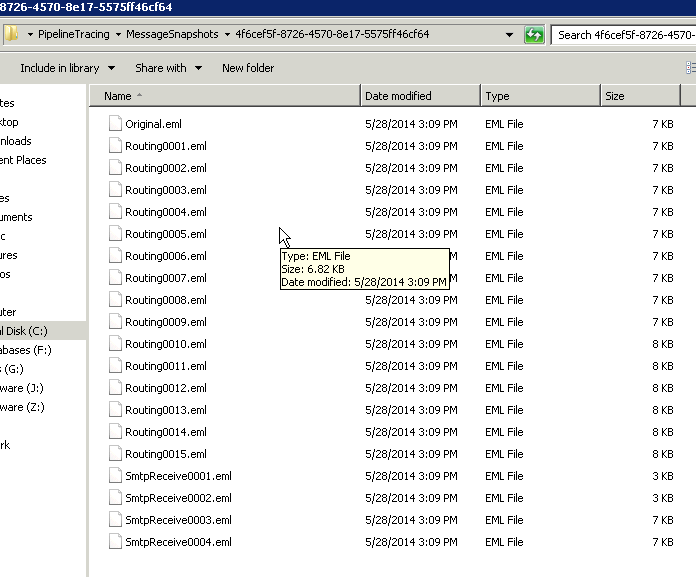The width and height of the screenshot is (696, 577).
Task: Open Recent Places in the navigation pane
Action: point(23,160)
